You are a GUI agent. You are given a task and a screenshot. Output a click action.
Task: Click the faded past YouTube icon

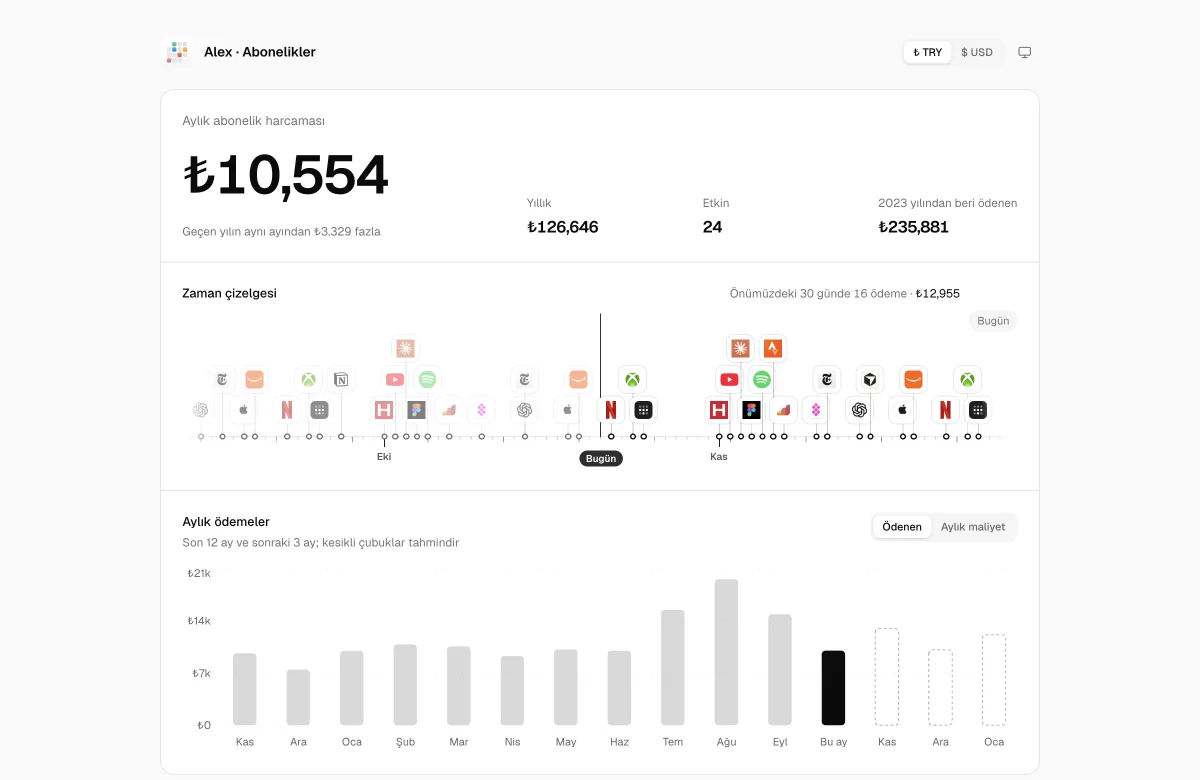[395, 380]
